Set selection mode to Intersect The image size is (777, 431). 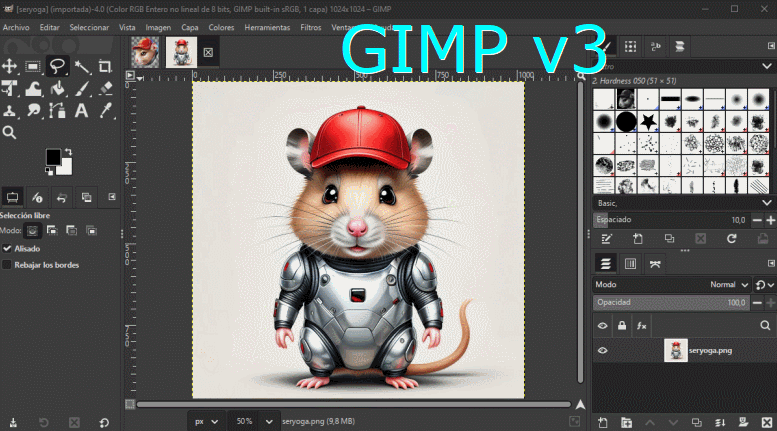click(92, 230)
